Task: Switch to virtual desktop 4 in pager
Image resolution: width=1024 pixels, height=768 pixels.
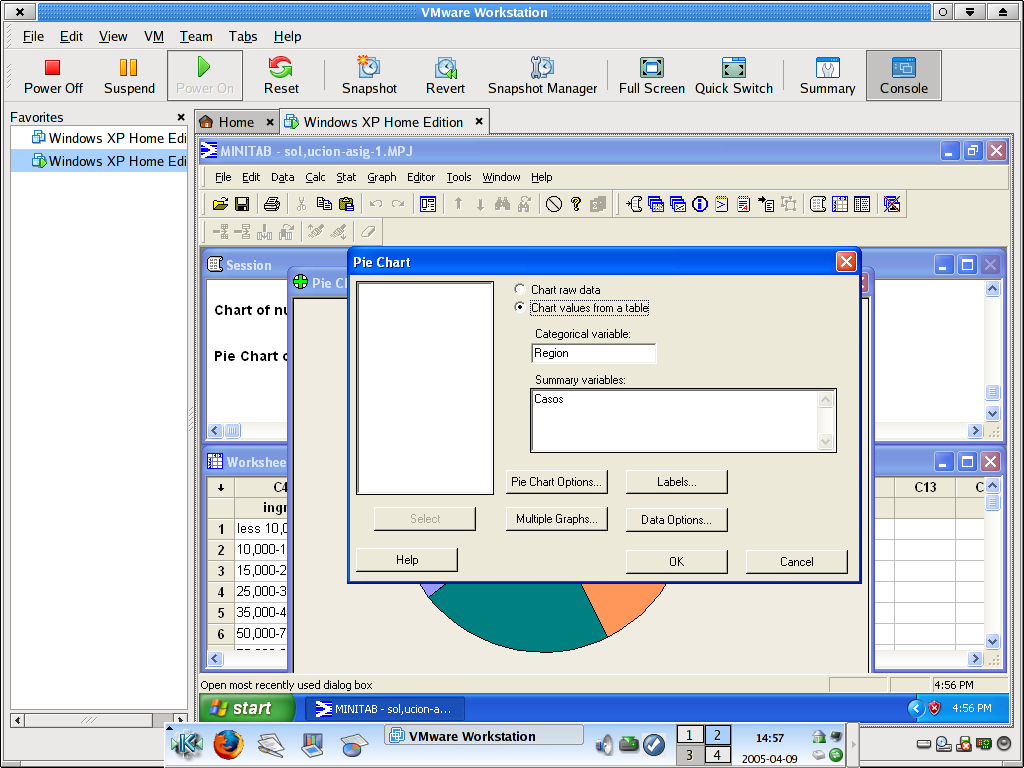Action: coord(717,755)
